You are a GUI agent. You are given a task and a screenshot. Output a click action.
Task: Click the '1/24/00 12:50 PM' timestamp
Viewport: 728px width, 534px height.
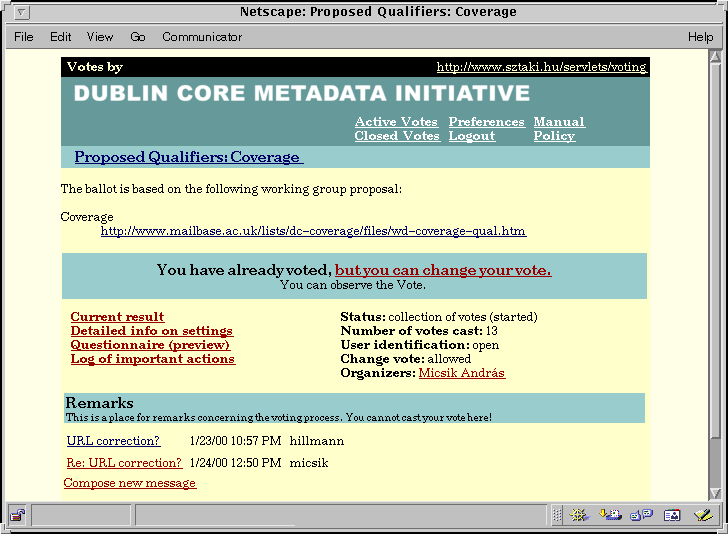pos(235,463)
